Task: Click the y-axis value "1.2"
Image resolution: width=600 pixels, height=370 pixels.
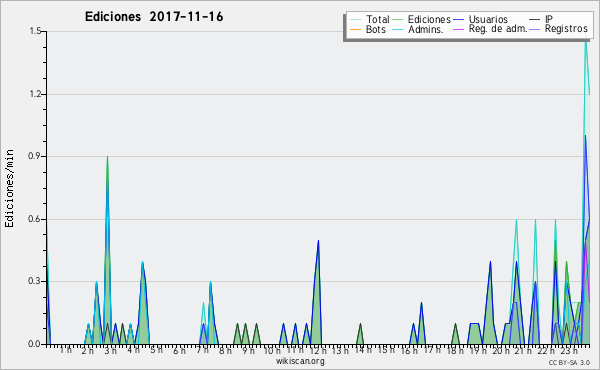Action: click(35, 94)
